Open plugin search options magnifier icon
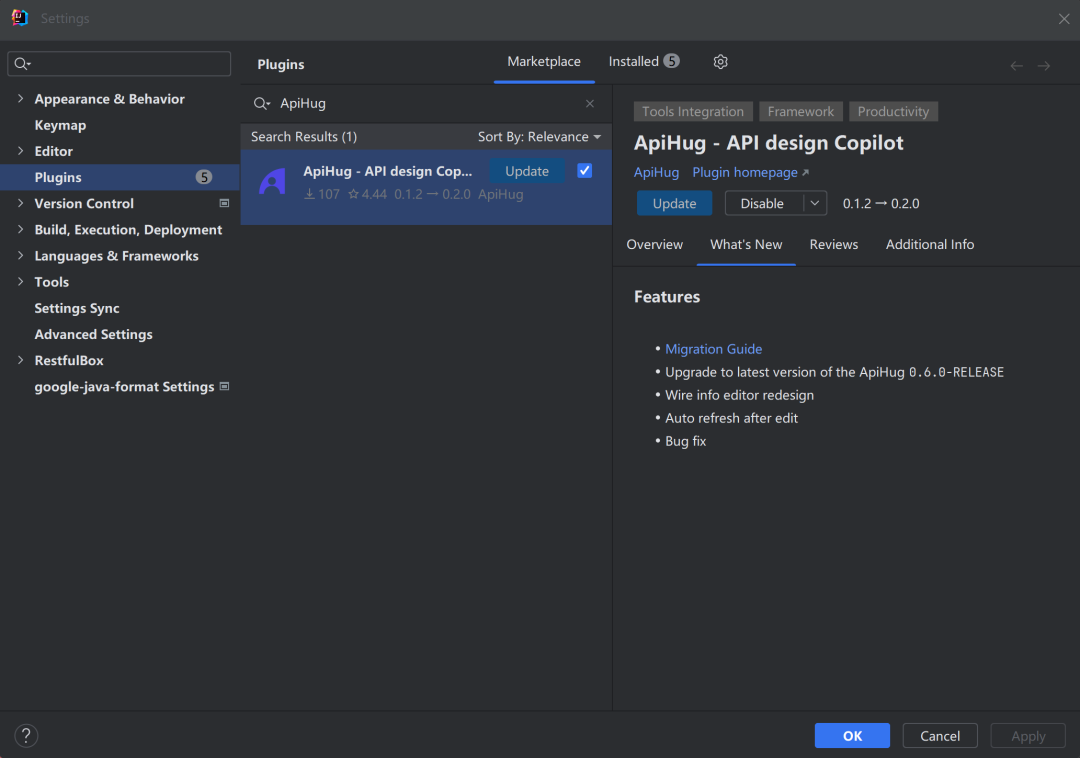 tap(261, 104)
